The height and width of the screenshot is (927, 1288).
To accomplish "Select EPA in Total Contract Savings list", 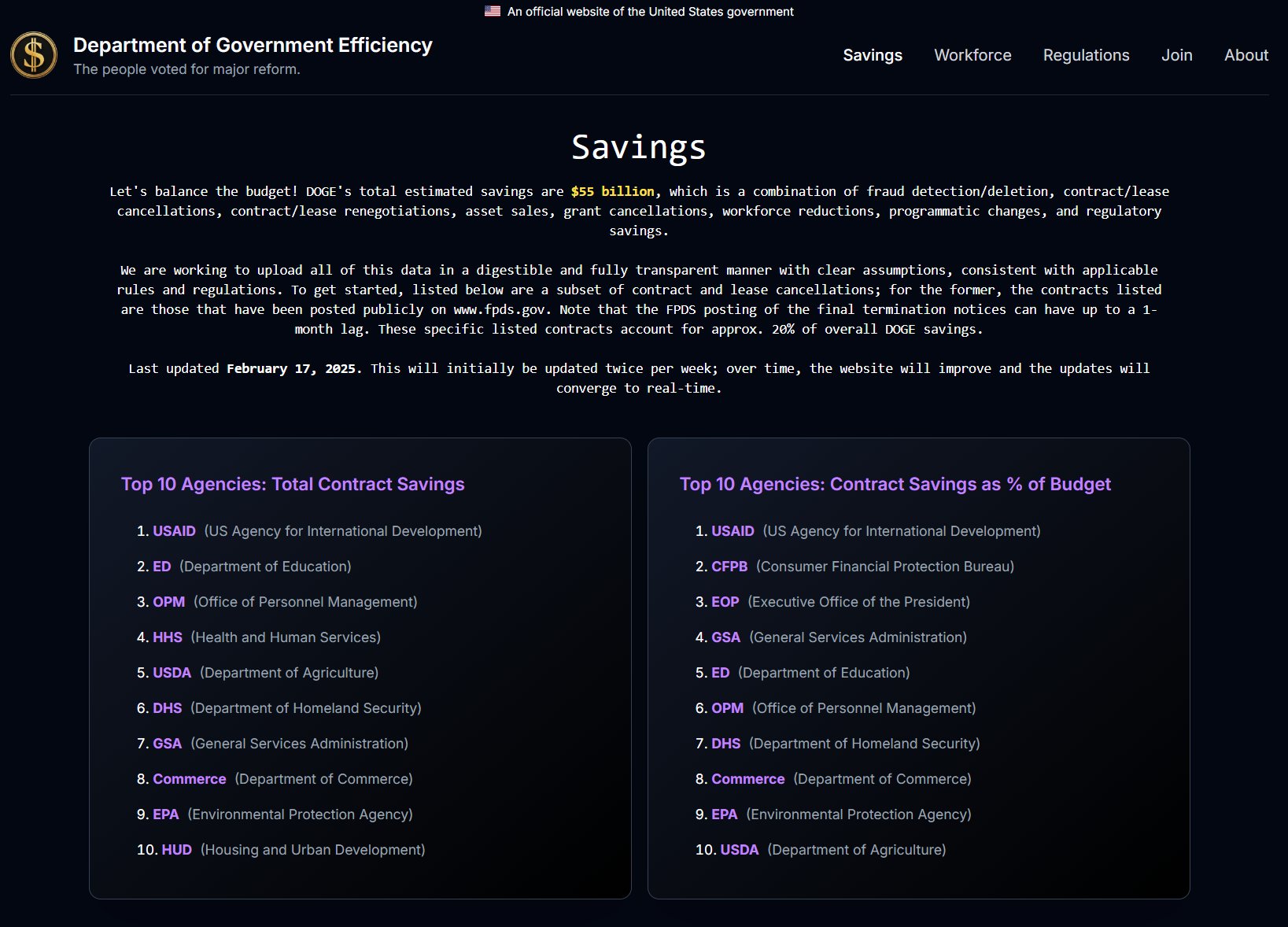I will tap(165, 814).
